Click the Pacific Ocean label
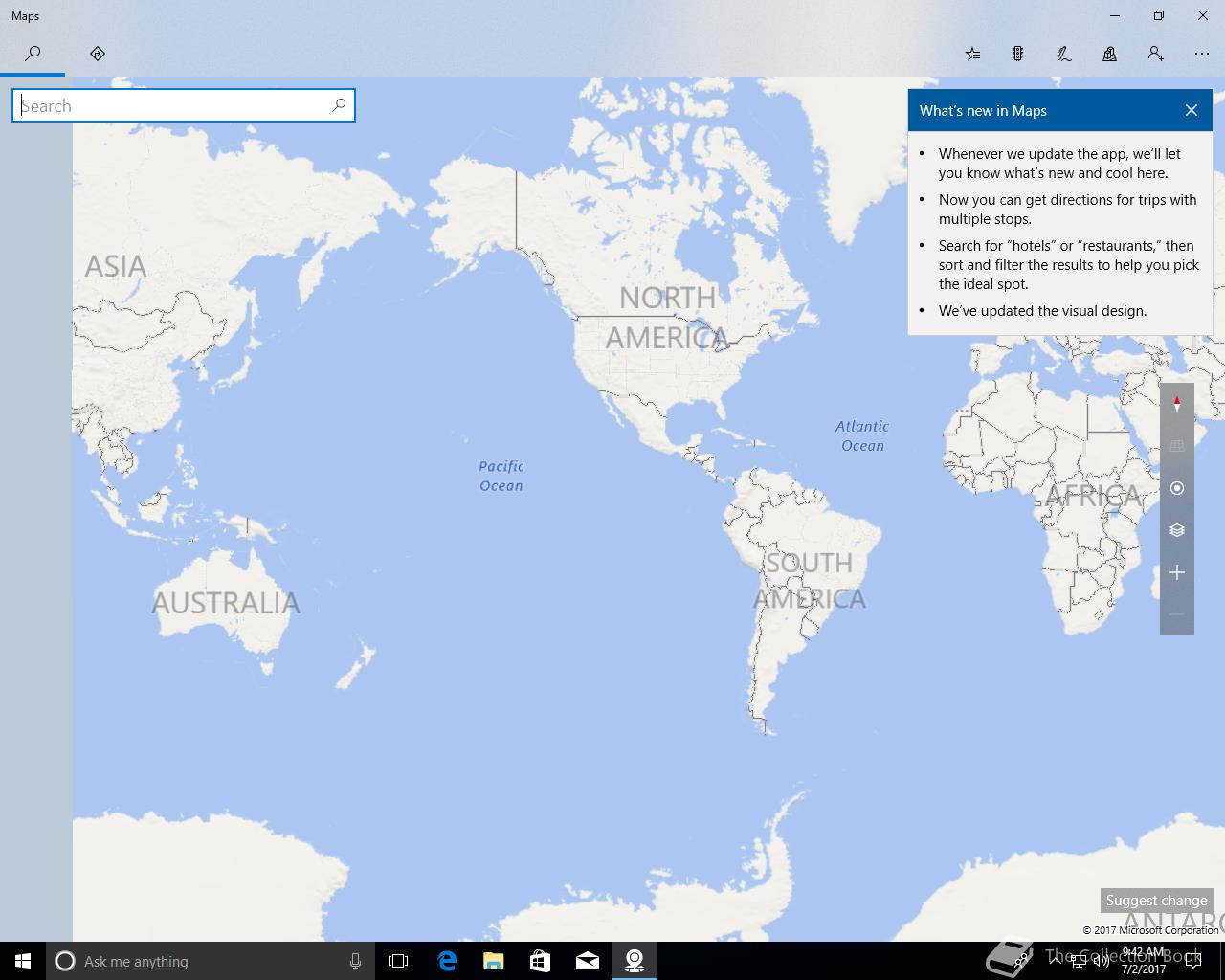 click(501, 476)
